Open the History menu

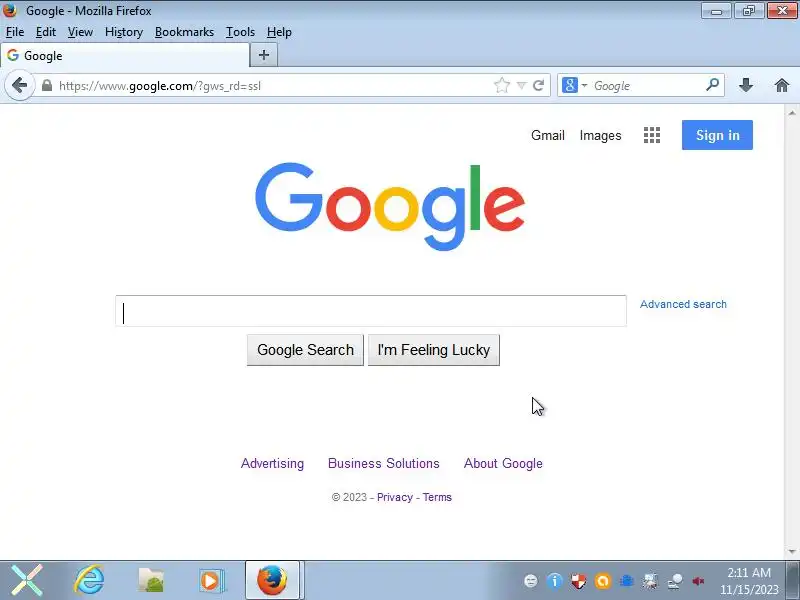coord(123,32)
